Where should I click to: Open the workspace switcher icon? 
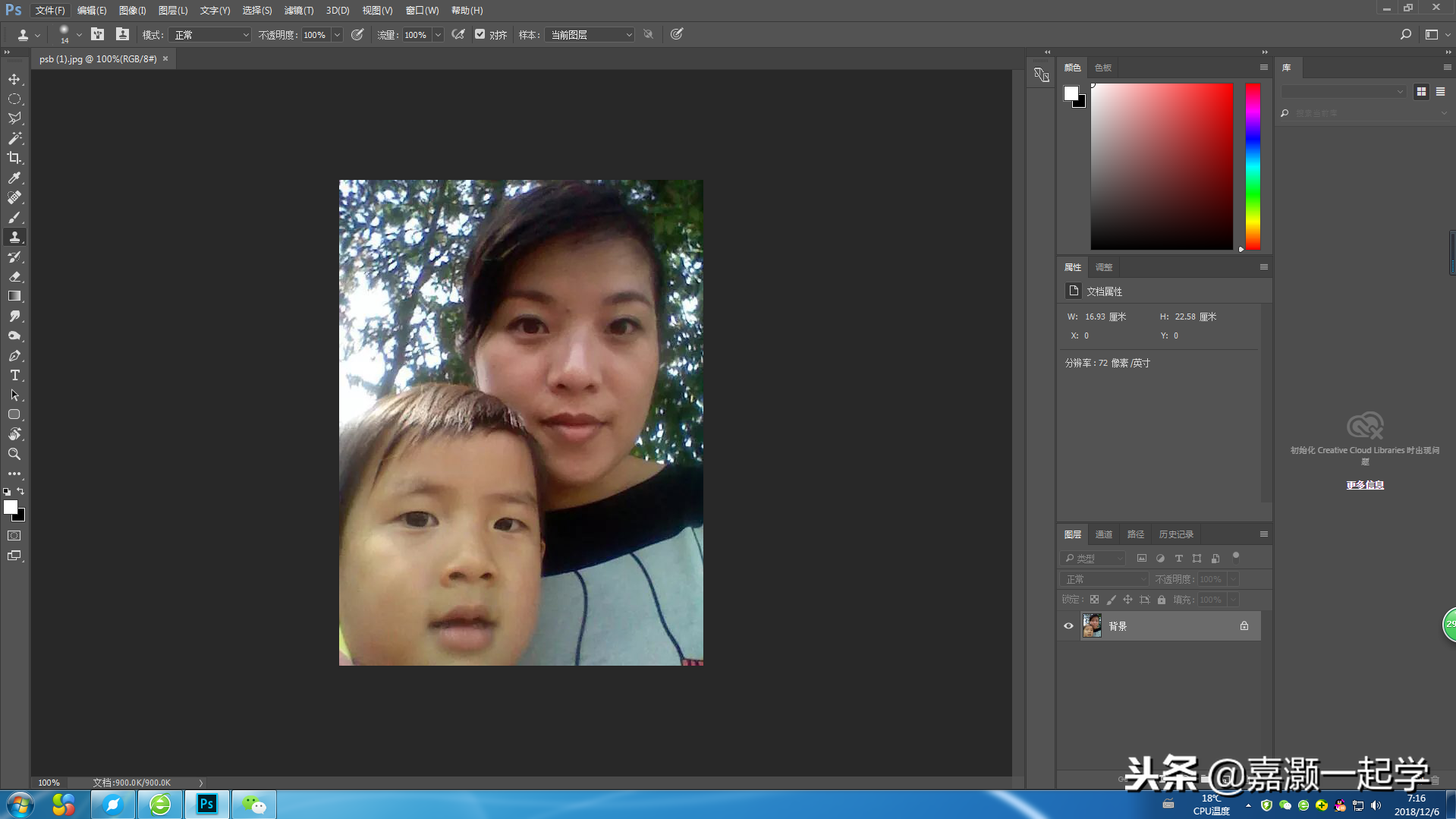click(1432, 34)
